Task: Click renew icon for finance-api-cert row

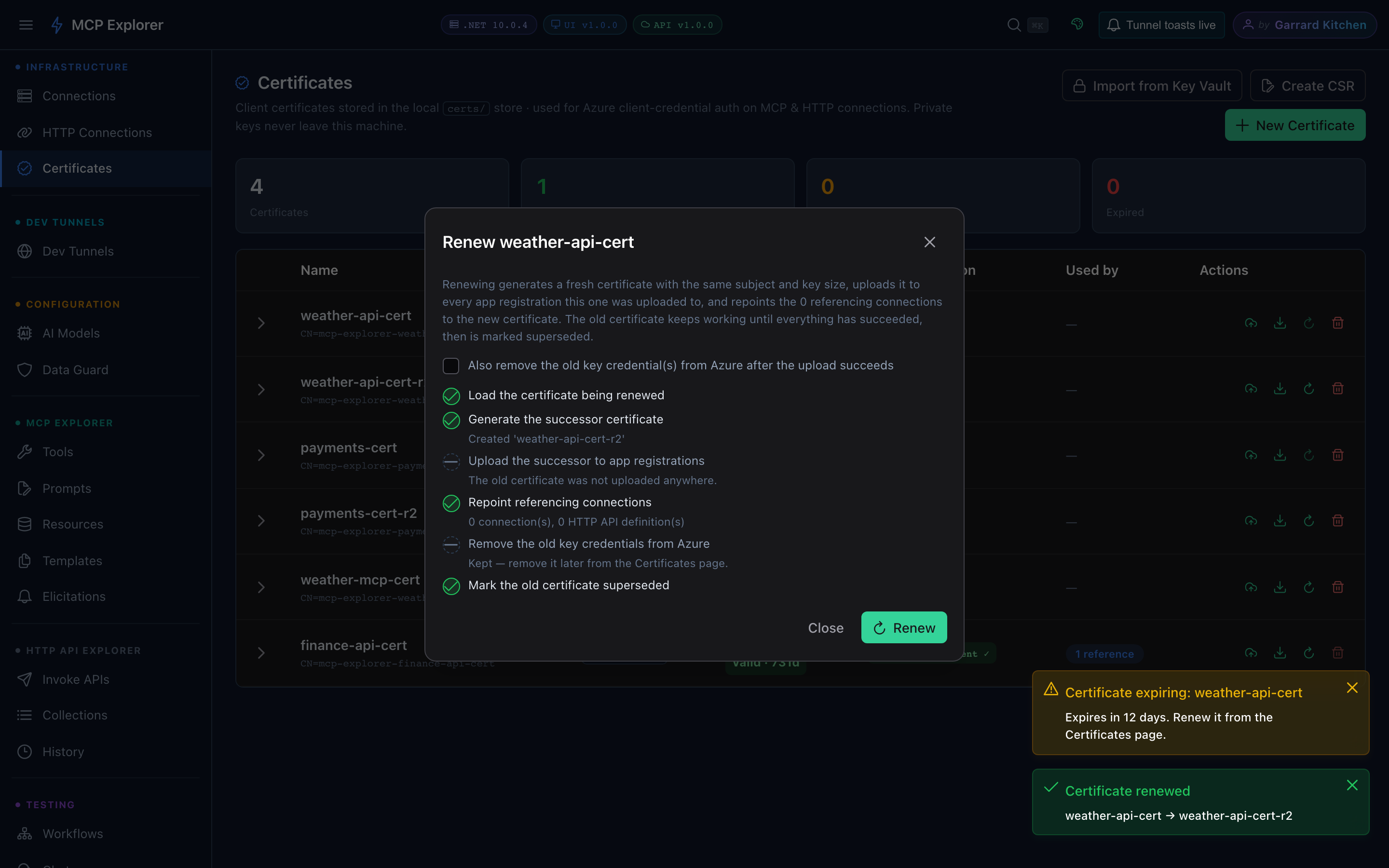Action: (1308, 653)
